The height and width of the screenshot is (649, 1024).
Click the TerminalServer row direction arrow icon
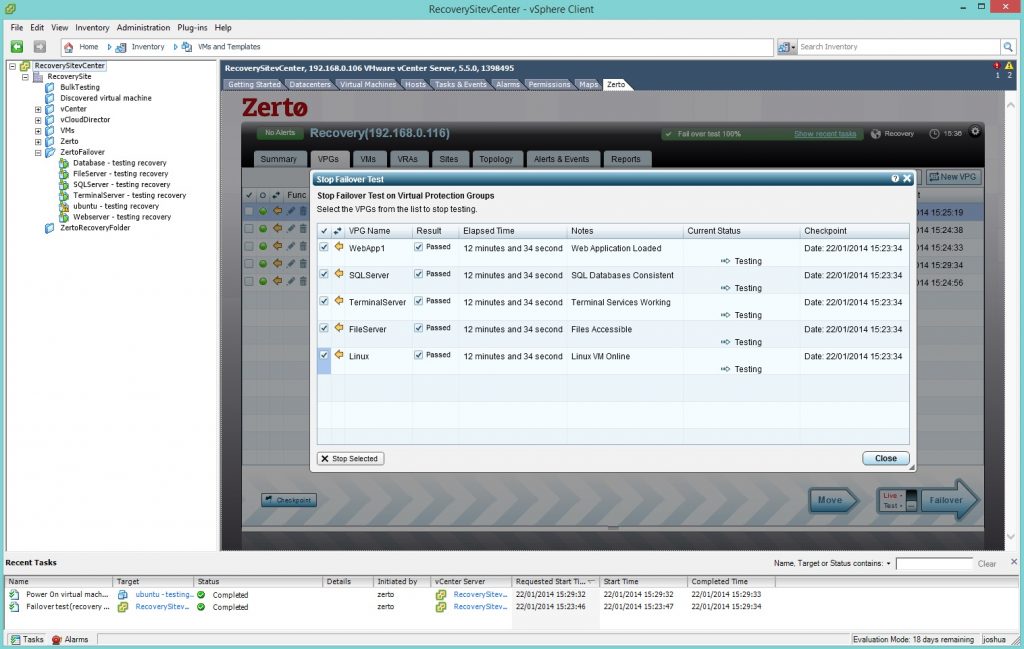[339, 301]
